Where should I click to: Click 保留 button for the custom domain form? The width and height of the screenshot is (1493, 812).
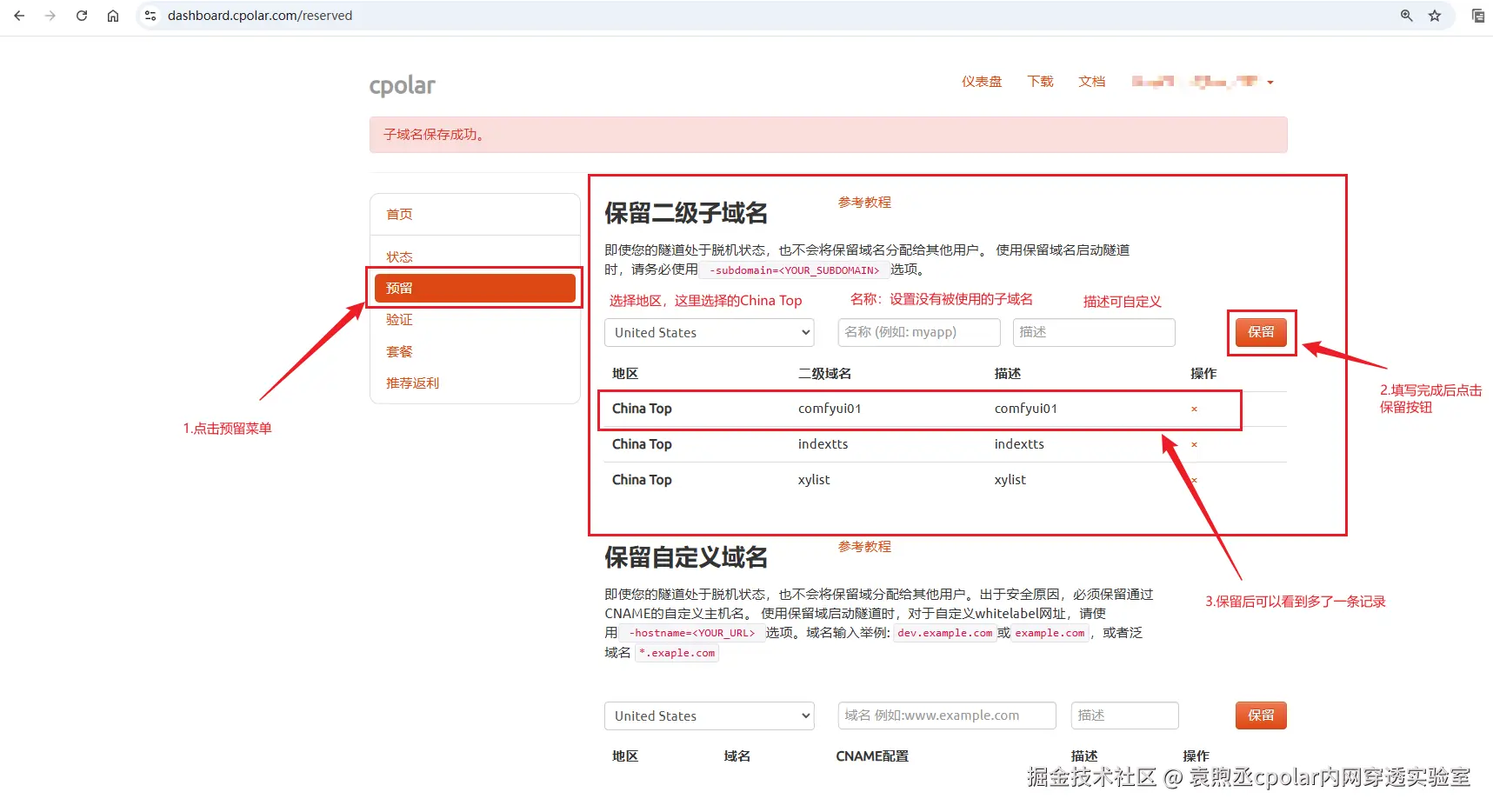tap(1261, 715)
